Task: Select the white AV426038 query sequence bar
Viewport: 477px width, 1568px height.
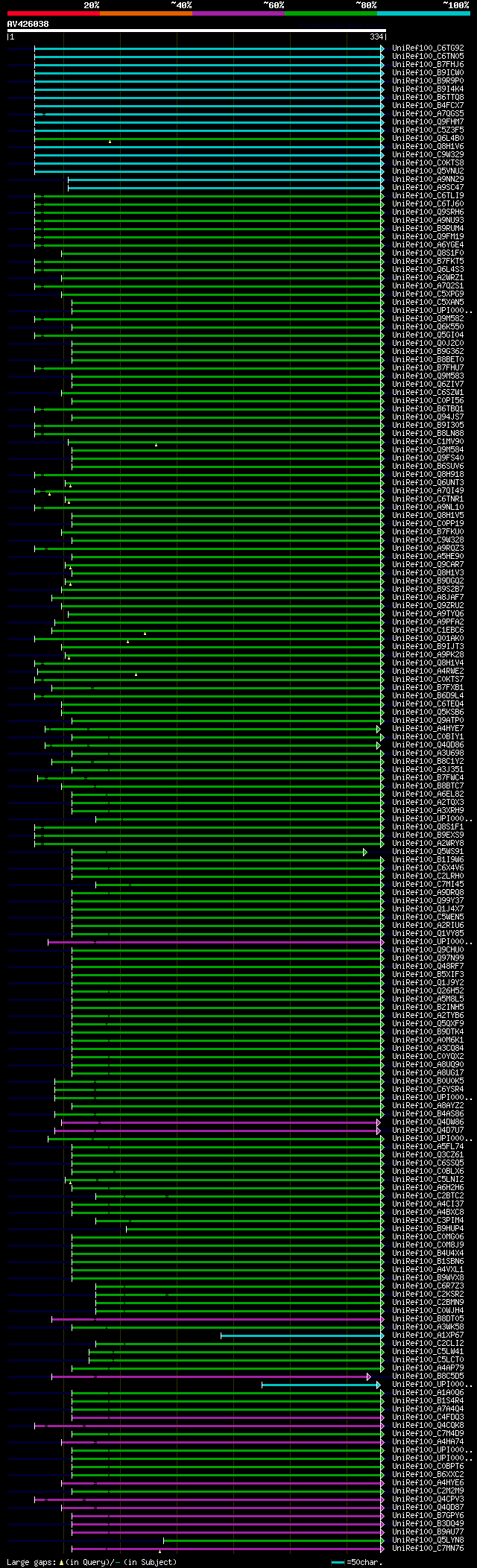Action: 196,31
